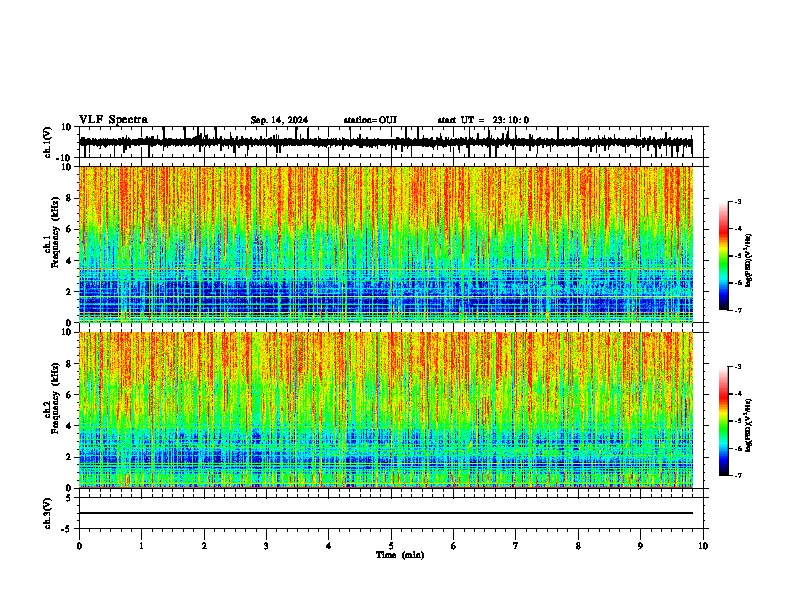Click the "5" tick on ch.3(V) axis

click(69, 497)
